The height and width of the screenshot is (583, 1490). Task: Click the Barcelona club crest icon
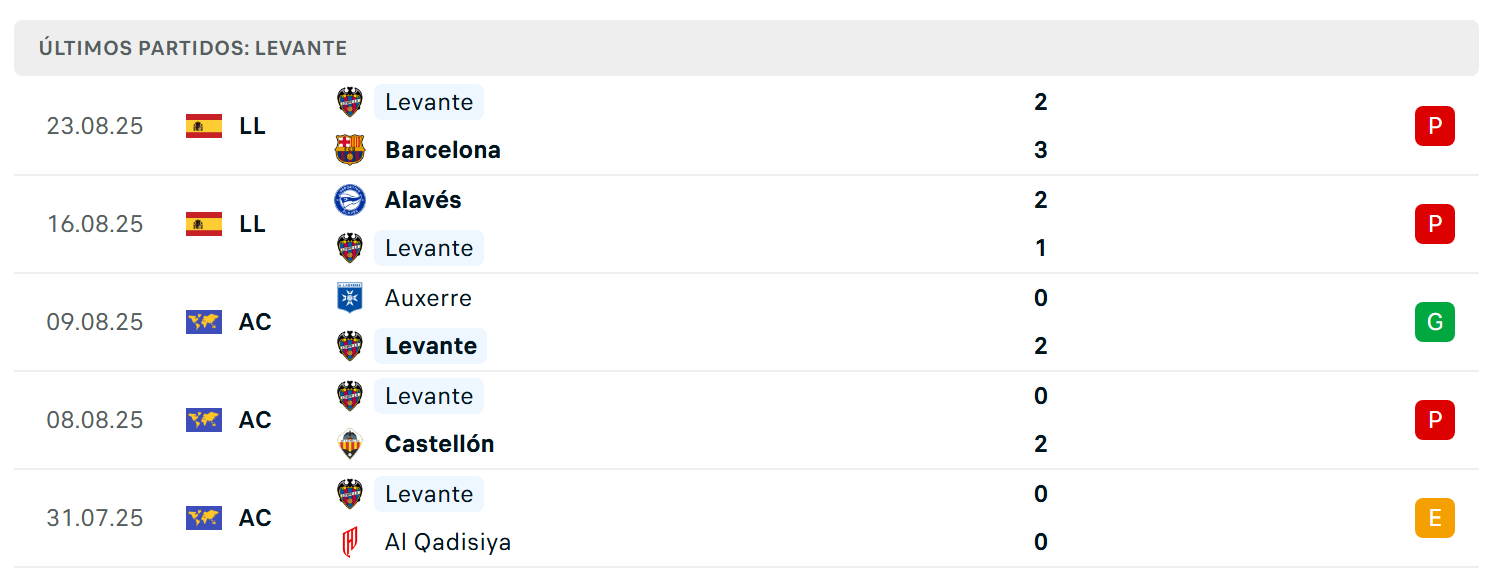[x=349, y=150]
